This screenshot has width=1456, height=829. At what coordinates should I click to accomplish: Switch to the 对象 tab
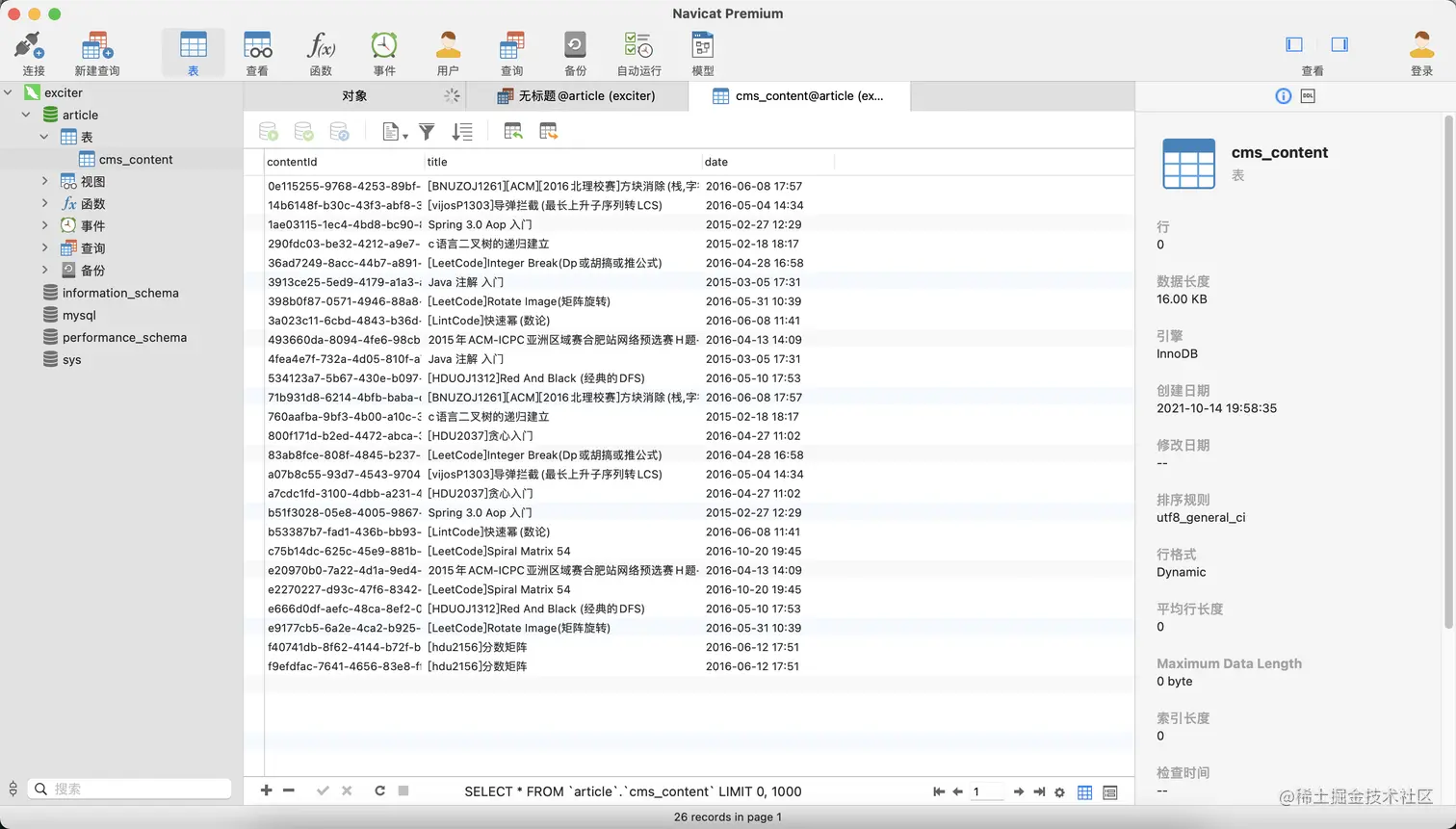(354, 96)
